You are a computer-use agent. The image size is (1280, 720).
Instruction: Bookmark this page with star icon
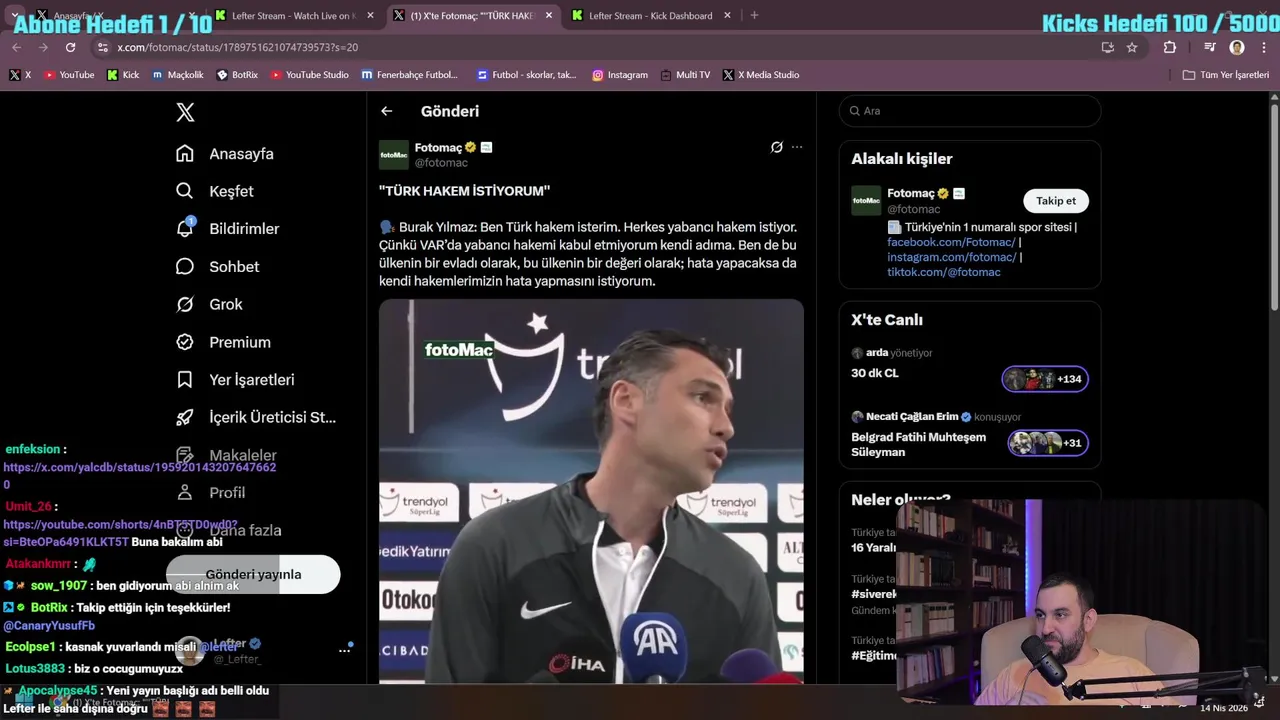coord(1132,47)
